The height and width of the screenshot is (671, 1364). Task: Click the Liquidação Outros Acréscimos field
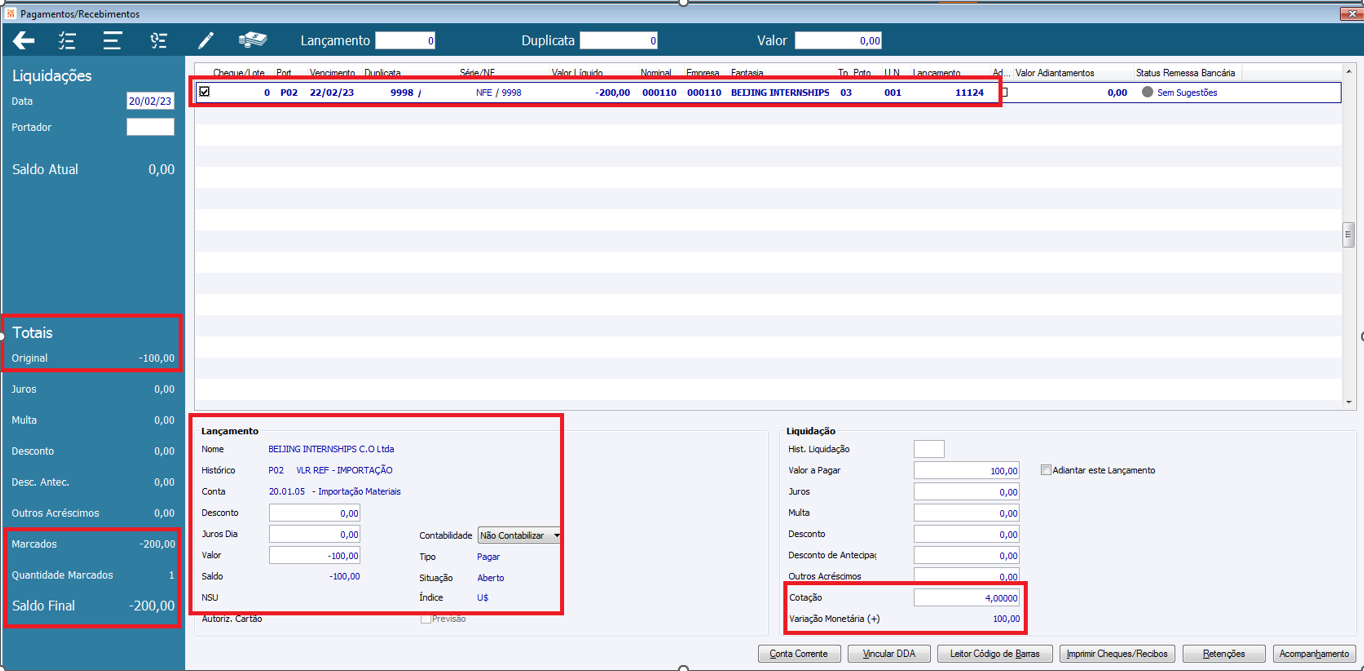[967, 576]
